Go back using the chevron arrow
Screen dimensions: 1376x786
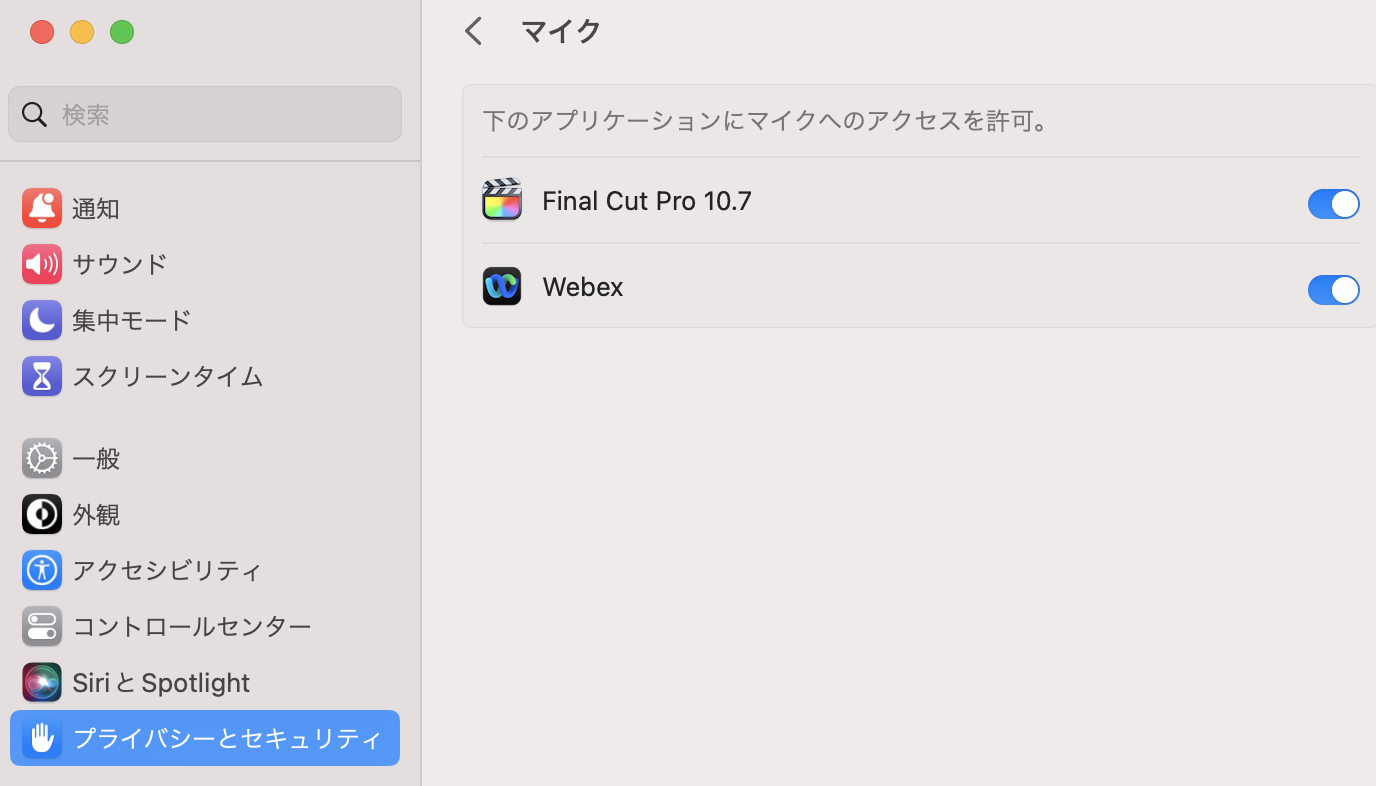(x=474, y=31)
